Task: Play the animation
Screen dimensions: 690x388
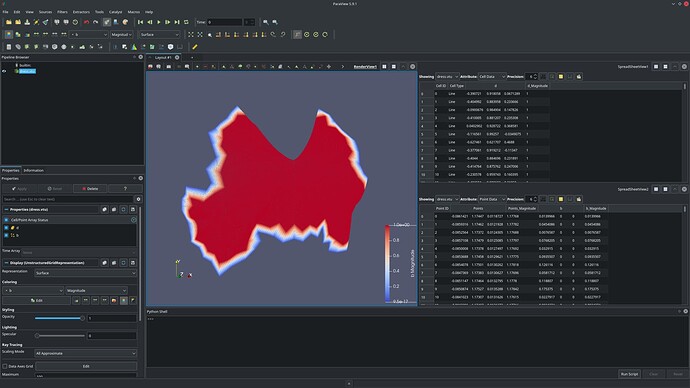Action: pyautogui.click(x=159, y=22)
